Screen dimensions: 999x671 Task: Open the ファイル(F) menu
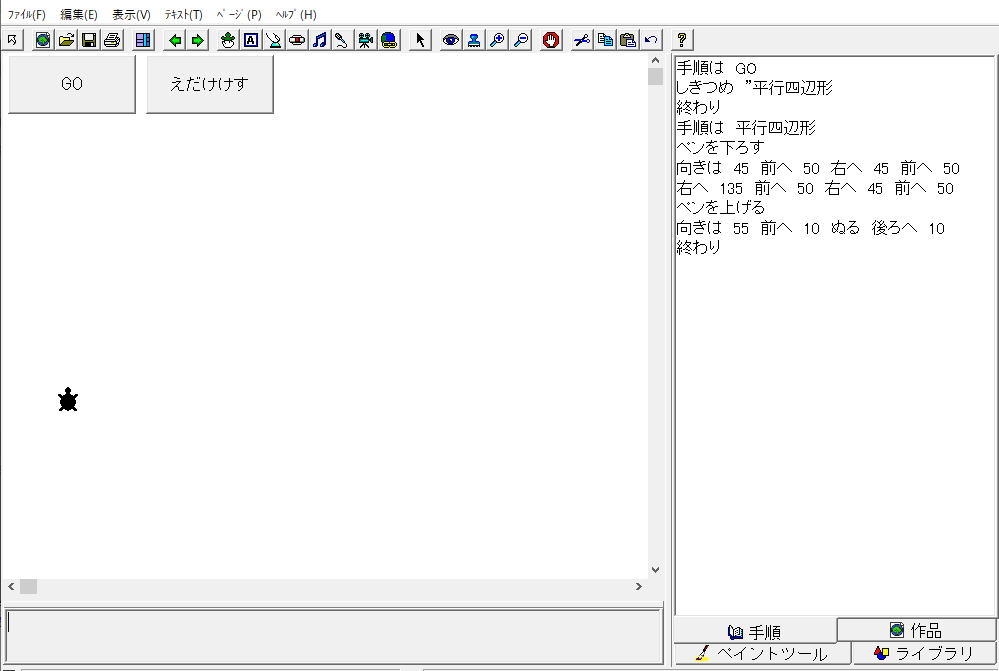pyautogui.click(x=27, y=15)
